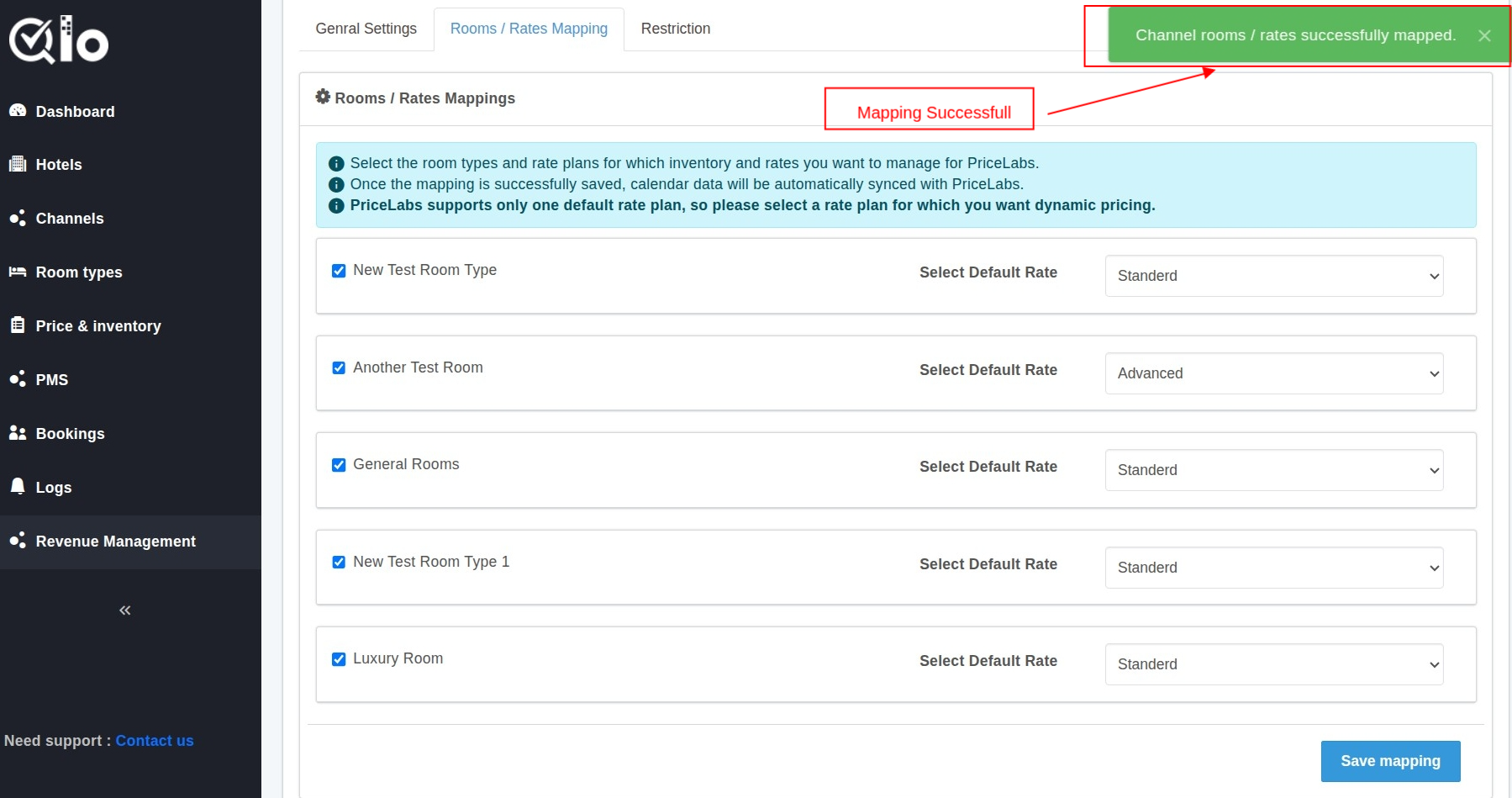
Task: Toggle the Another Test Room checkbox
Action: coord(339,368)
